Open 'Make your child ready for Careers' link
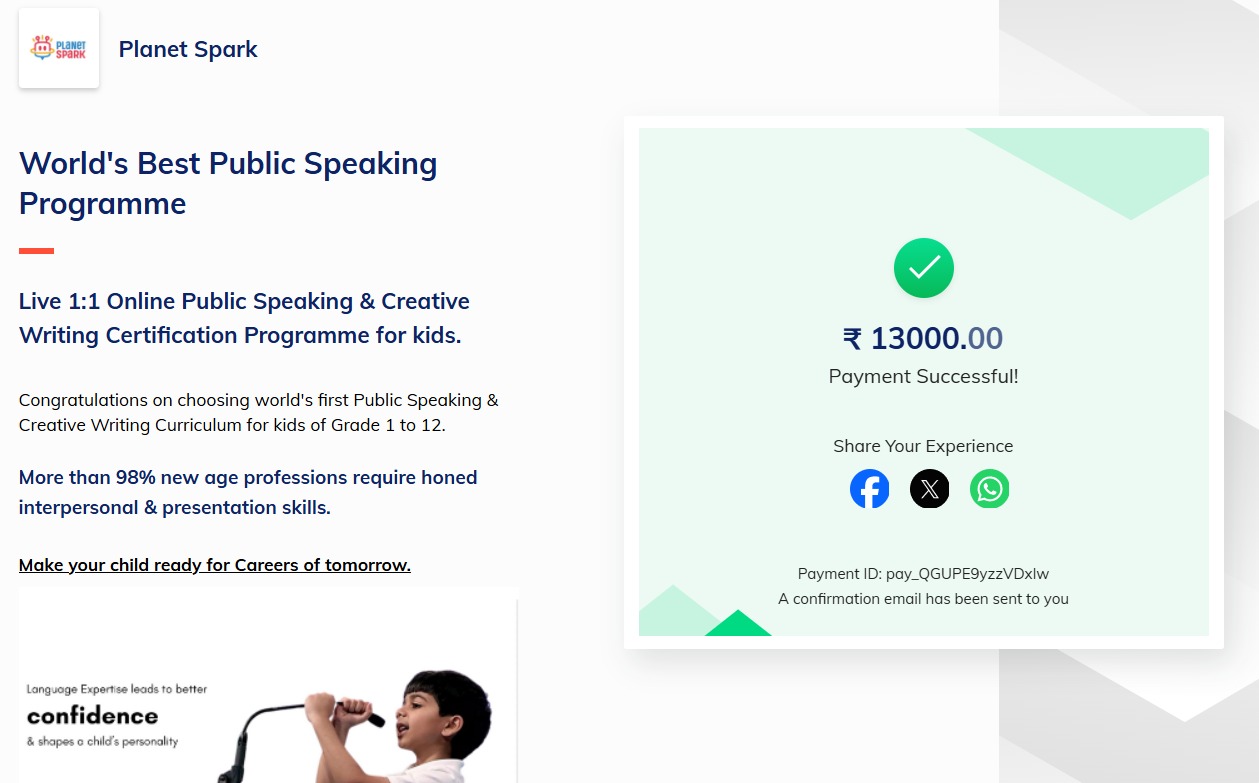 214,565
